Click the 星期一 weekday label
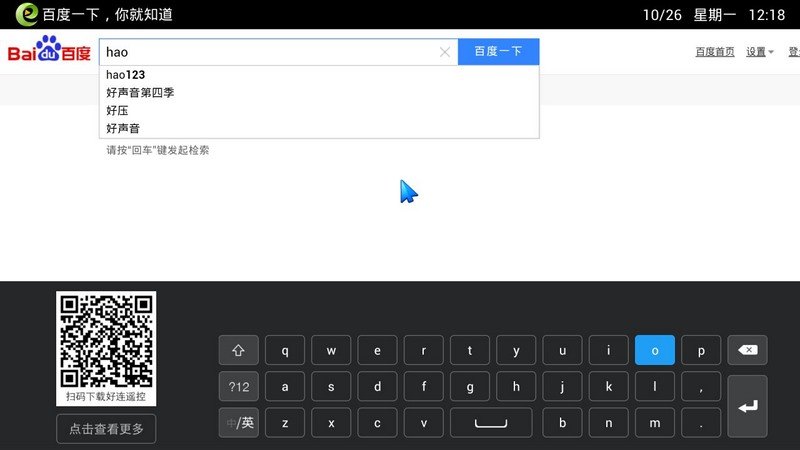This screenshot has width=800, height=450. click(714, 15)
